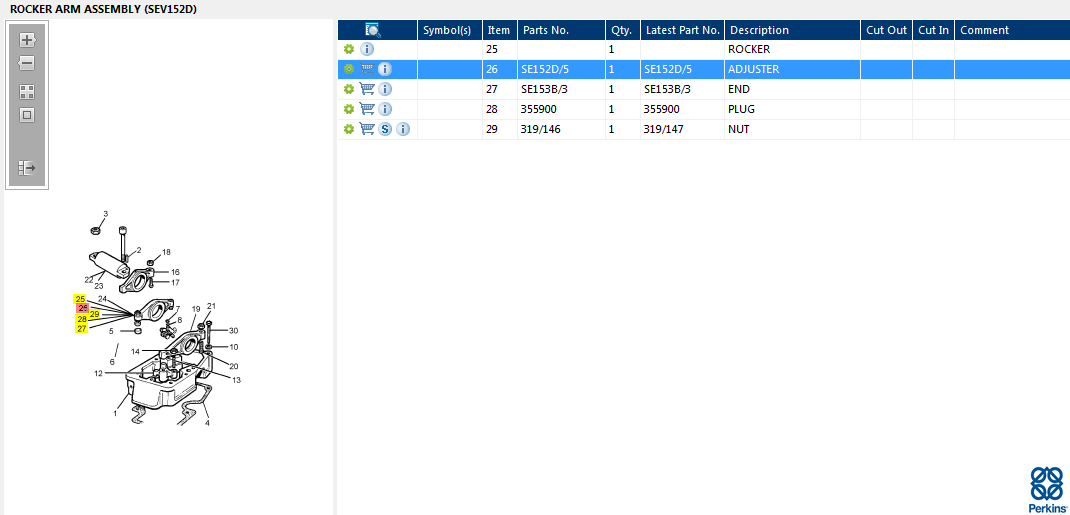
Task: Click the Qty. column header
Action: coord(622,30)
